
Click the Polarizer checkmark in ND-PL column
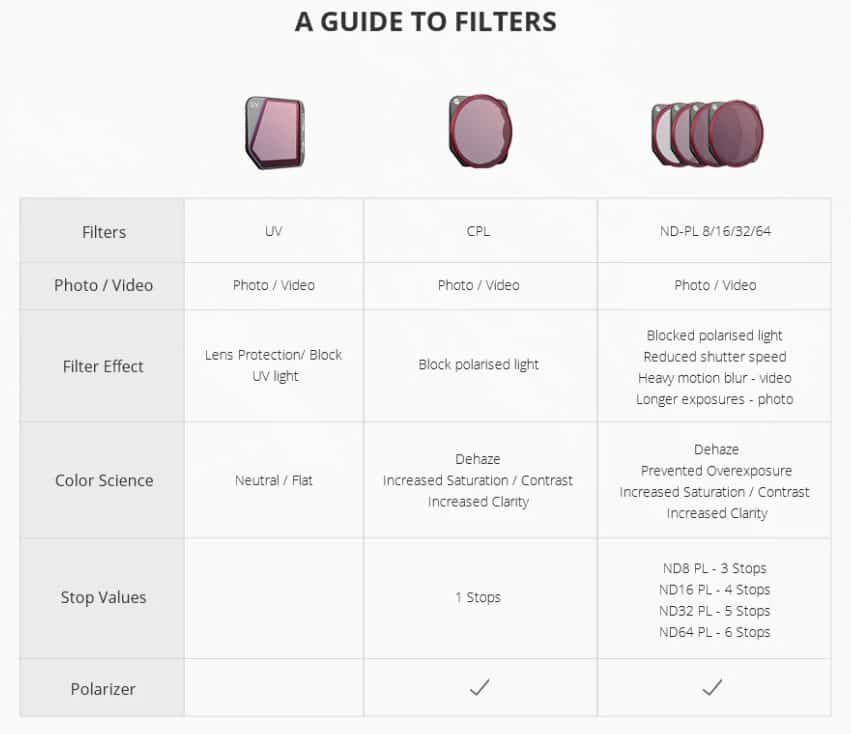coord(713,688)
